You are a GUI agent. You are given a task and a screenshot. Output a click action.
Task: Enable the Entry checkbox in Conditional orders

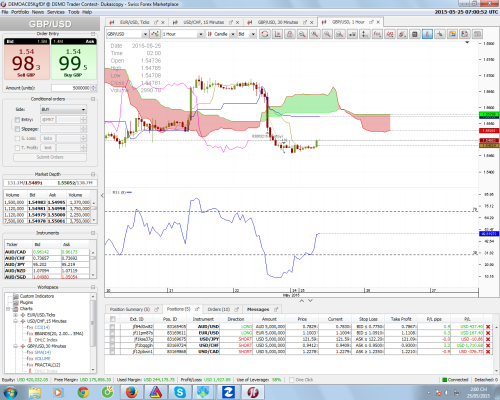coord(17,120)
